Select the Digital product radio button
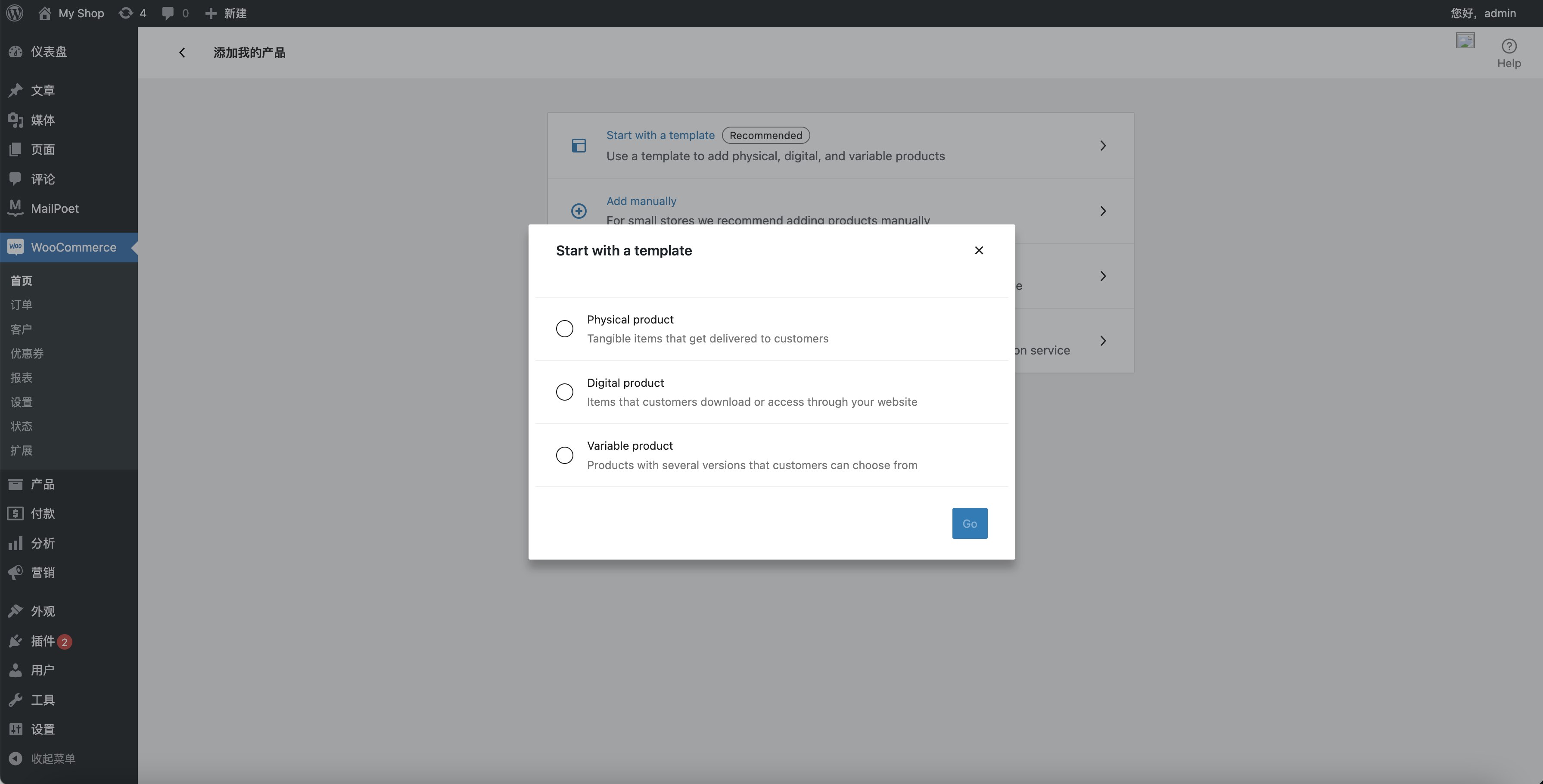Image resolution: width=1543 pixels, height=784 pixels. (564, 392)
